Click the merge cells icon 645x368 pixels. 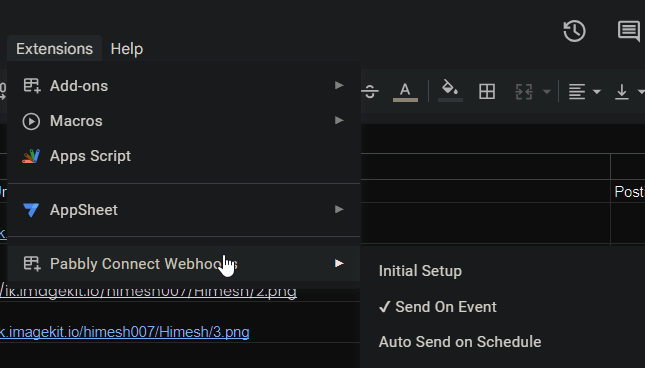524,91
